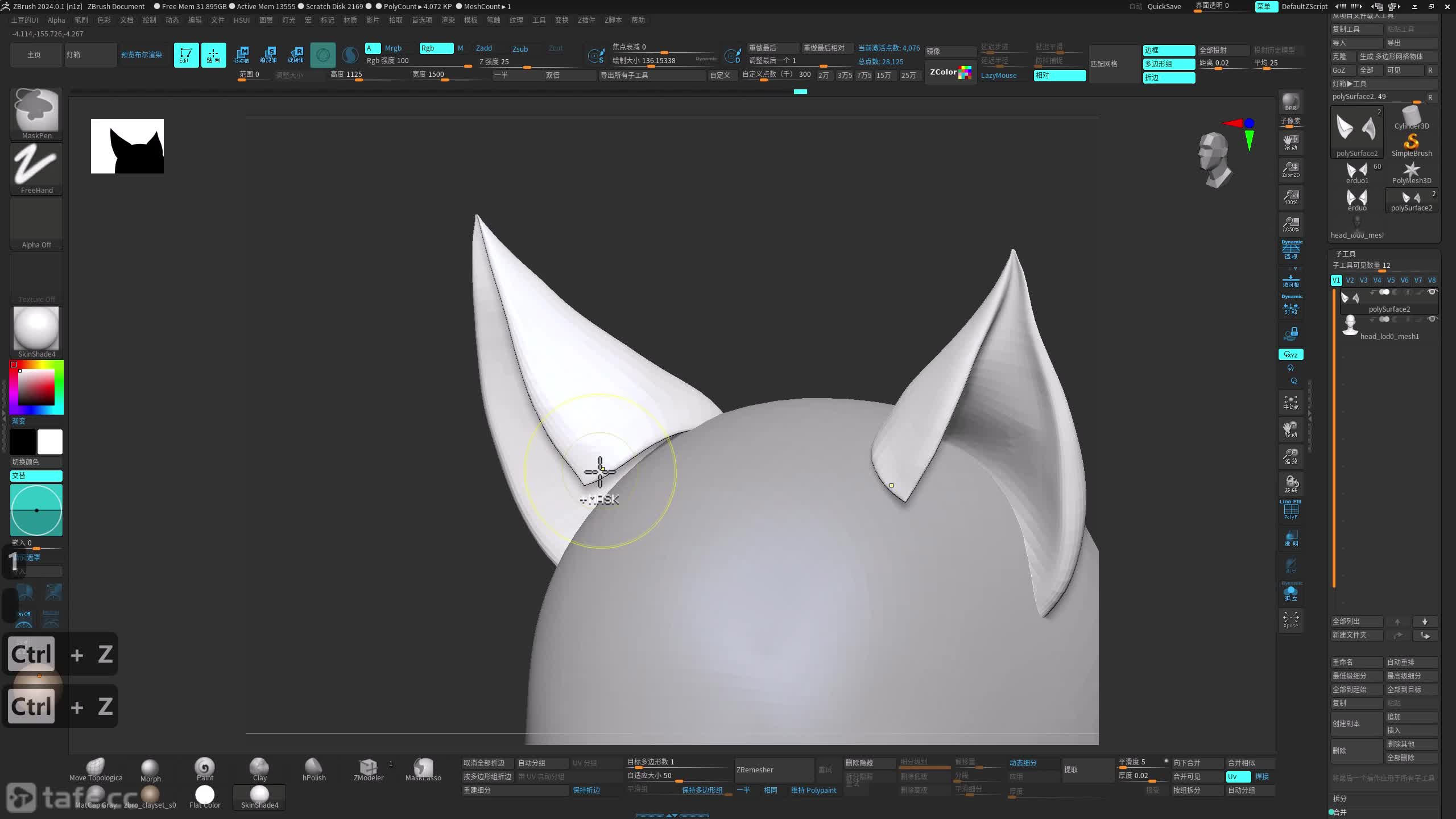1456x819 pixels.
Task: Toggle the Mrgb channel button
Action: (x=393, y=48)
